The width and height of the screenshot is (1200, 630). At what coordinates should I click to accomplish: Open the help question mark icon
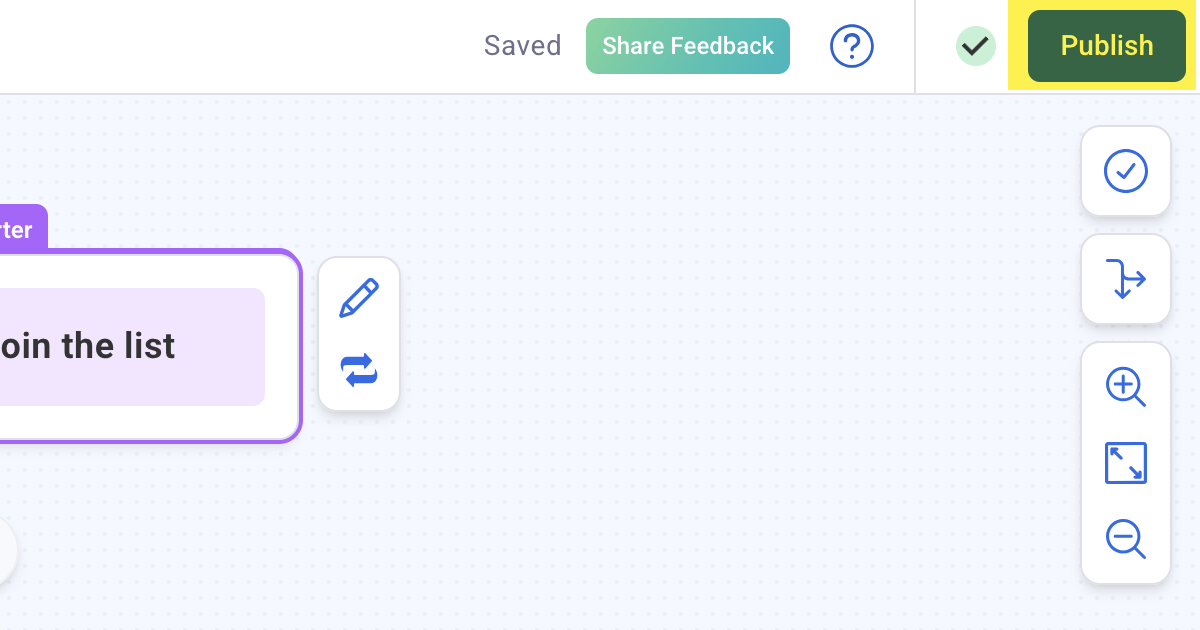pos(852,46)
